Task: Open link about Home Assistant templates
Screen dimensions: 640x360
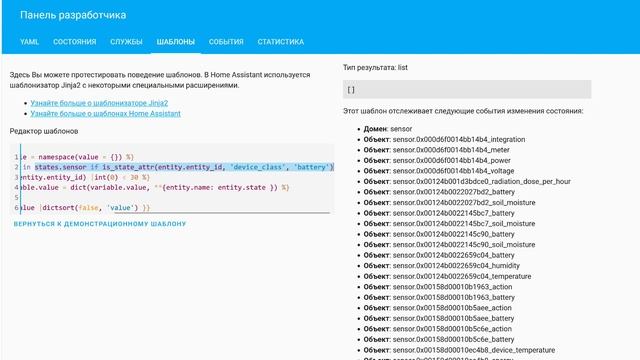Action: [105, 114]
